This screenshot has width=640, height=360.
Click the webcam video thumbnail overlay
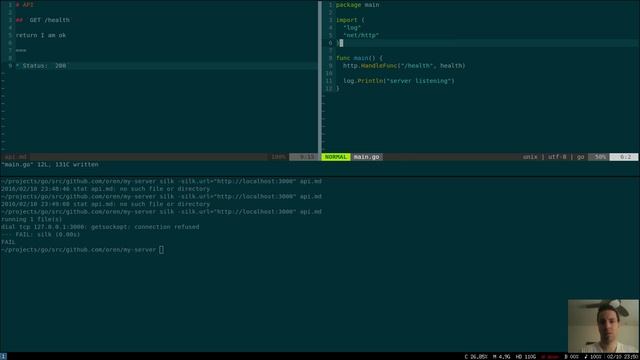tap(603, 326)
